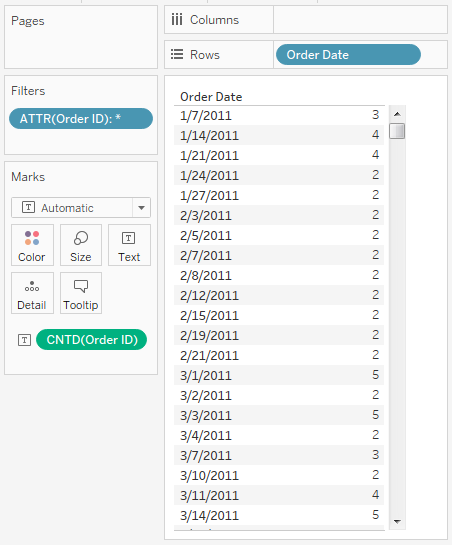Select the CNTD(Order ID) marks pill

[x=91, y=340]
